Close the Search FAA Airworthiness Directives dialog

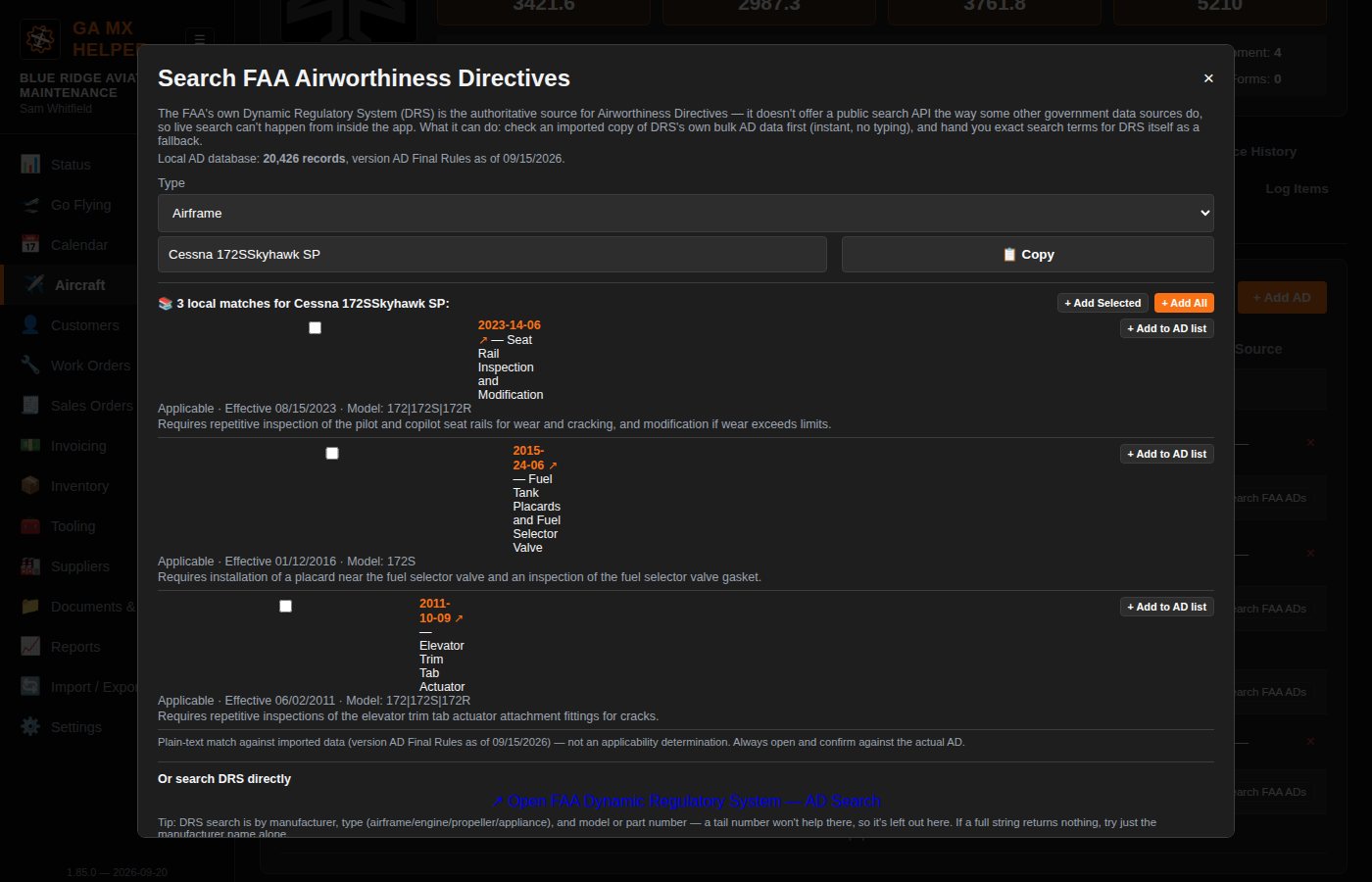pyautogui.click(x=1208, y=78)
